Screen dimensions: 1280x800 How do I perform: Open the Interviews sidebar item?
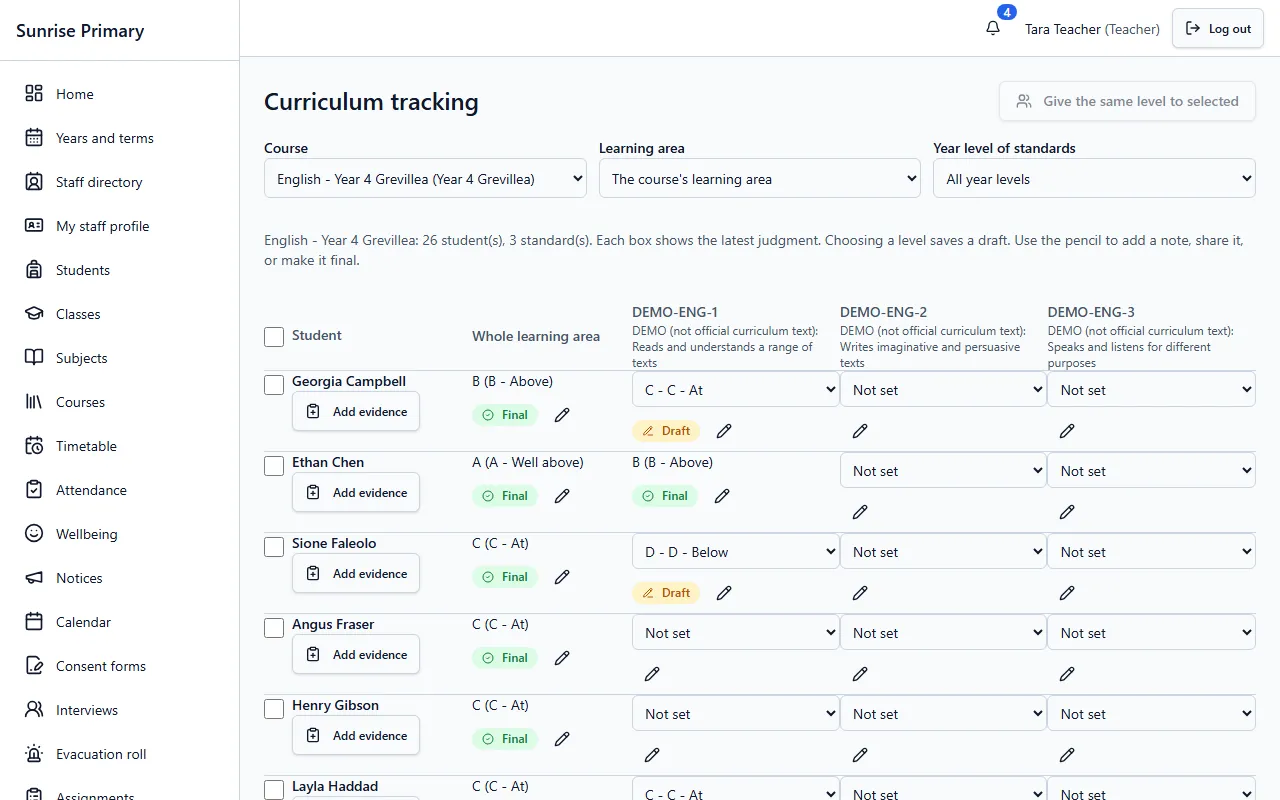click(x=87, y=710)
